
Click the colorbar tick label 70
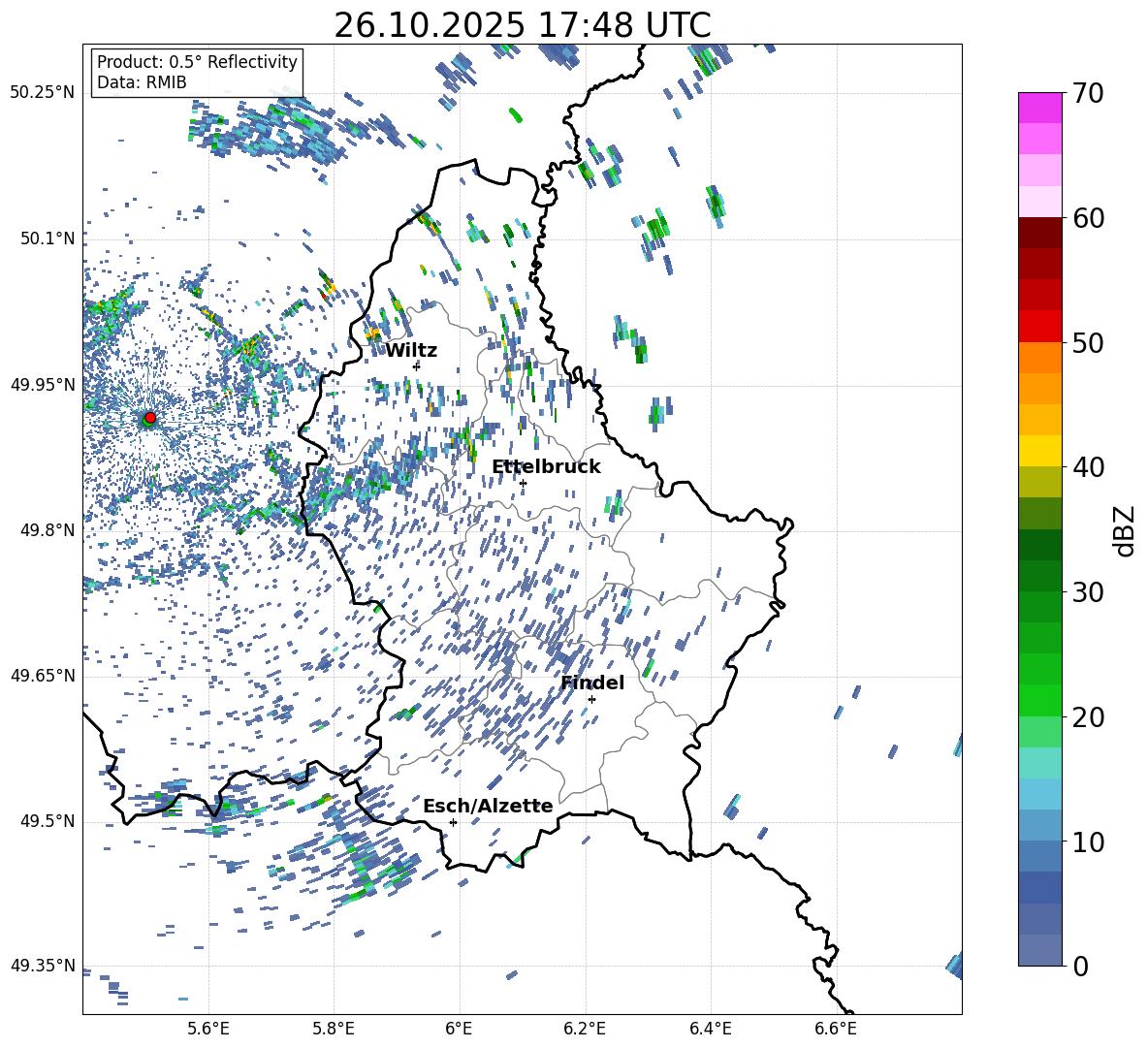pos(1088,94)
